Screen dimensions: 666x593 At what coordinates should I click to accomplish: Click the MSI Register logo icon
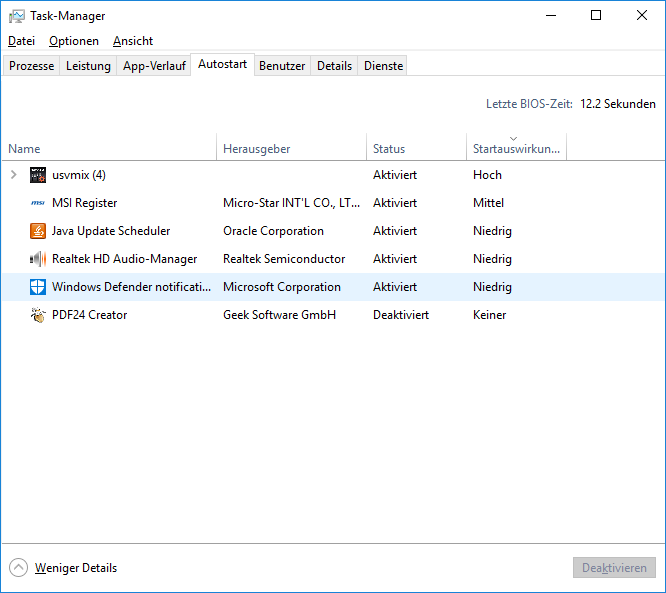(x=38, y=203)
